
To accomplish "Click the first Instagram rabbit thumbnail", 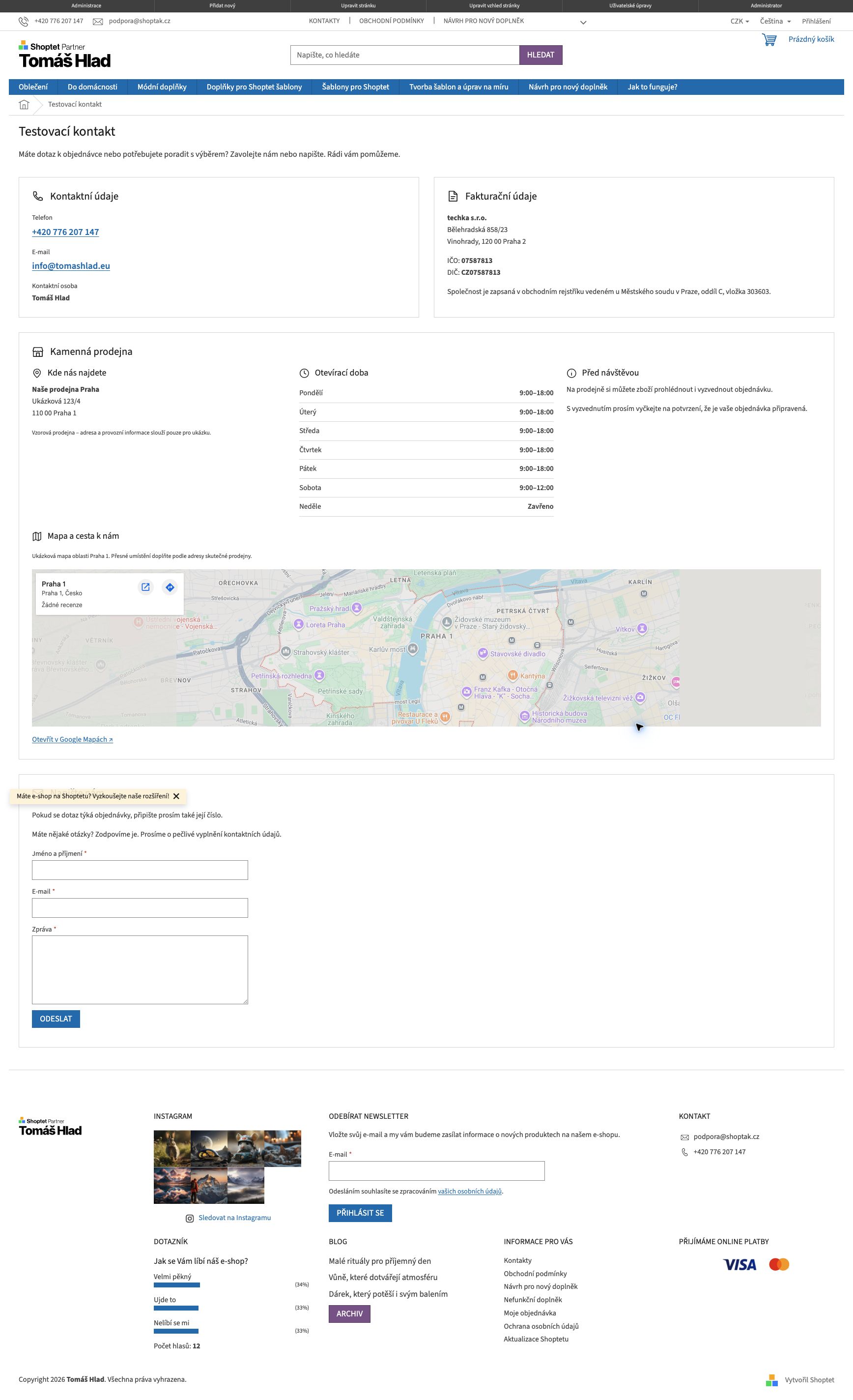I will pyautogui.click(x=172, y=1148).
